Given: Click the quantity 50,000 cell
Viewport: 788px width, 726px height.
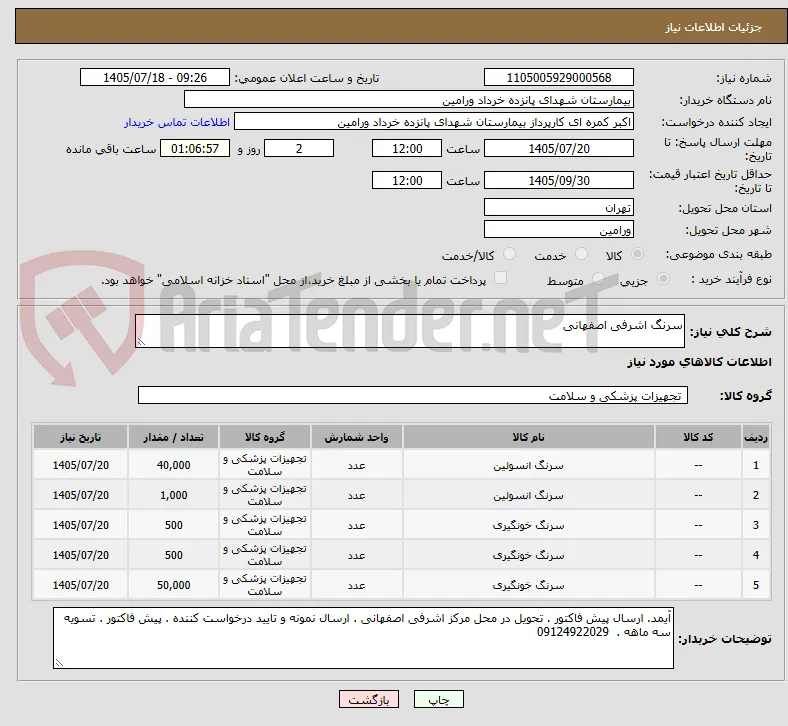Looking at the screenshot, I should tap(173, 585).
